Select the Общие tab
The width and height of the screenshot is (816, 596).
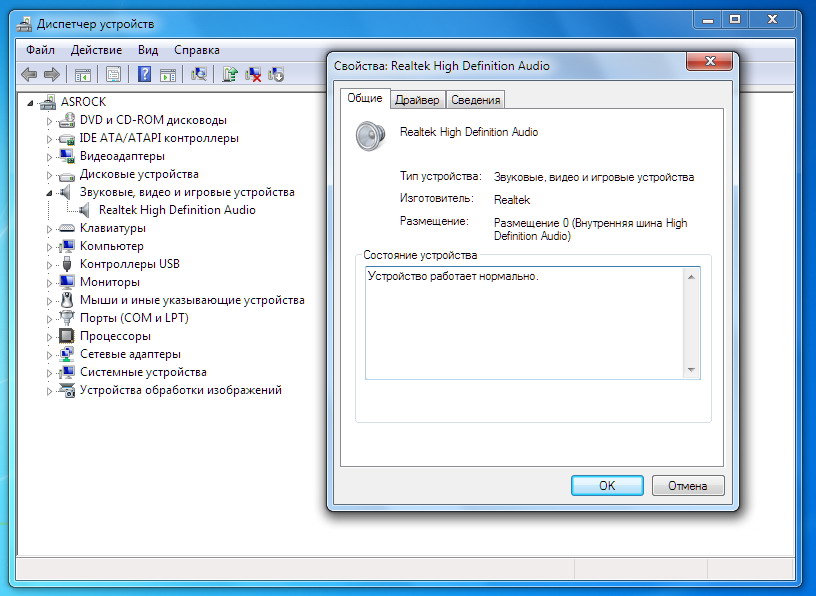(365, 98)
